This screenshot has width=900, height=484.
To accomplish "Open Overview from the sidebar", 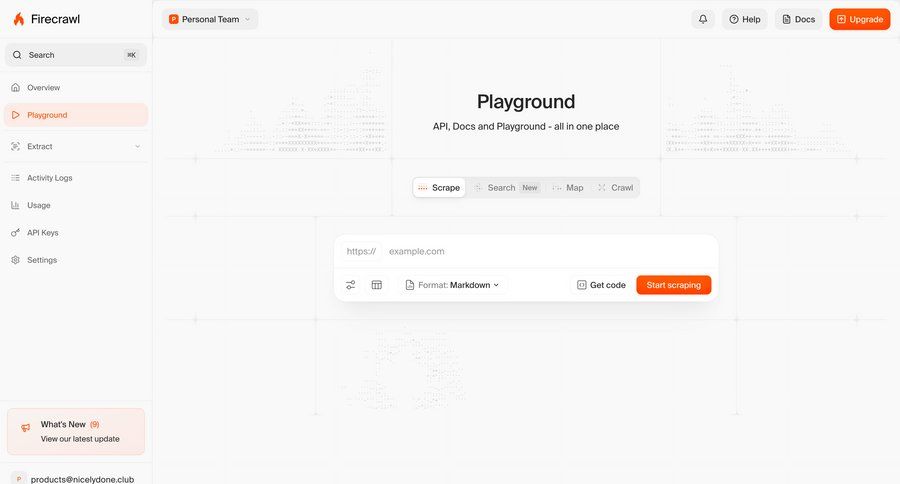I will [43, 88].
